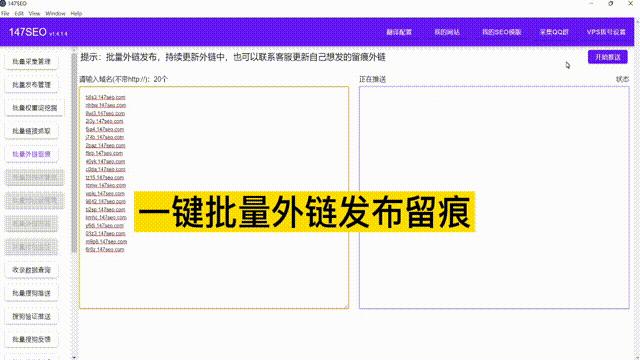
Task: Click the 开始推送 button
Action: point(608,57)
